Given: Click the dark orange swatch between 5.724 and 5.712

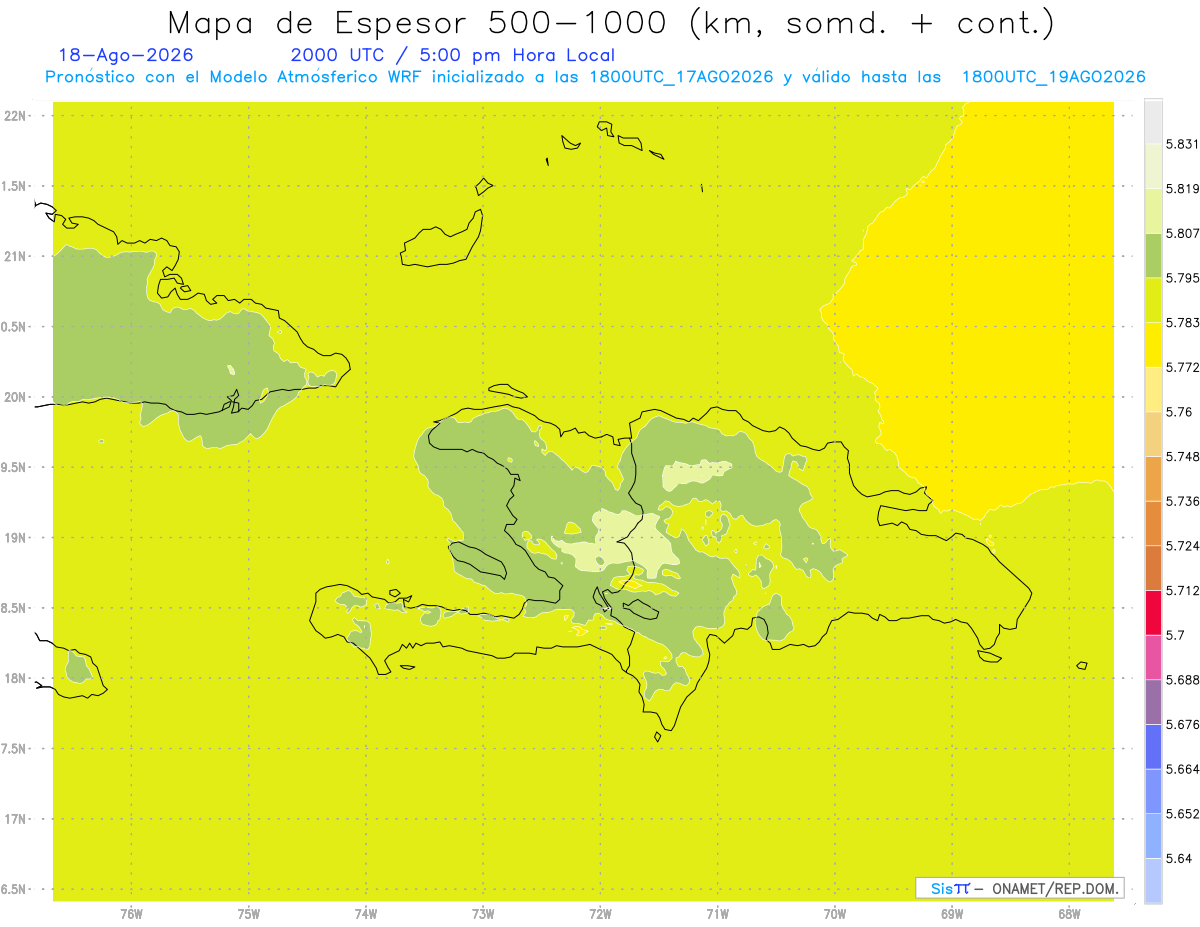Looking at the screenshot, I should click(1153, 568).
